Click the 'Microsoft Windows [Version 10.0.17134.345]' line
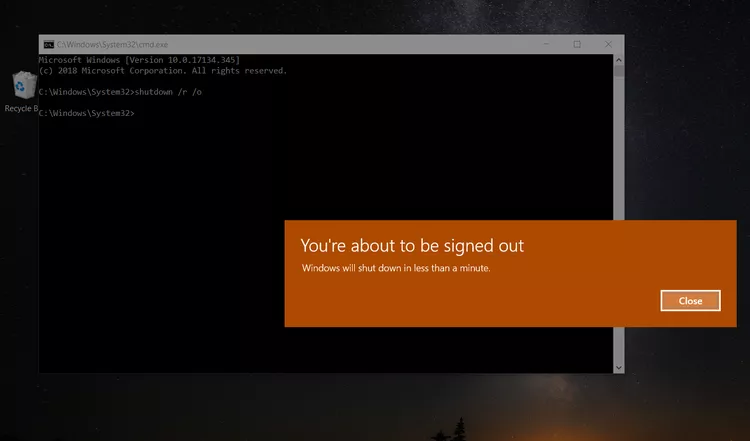The width and height of the screenshot is (750, 441). [x=139, y=60]
